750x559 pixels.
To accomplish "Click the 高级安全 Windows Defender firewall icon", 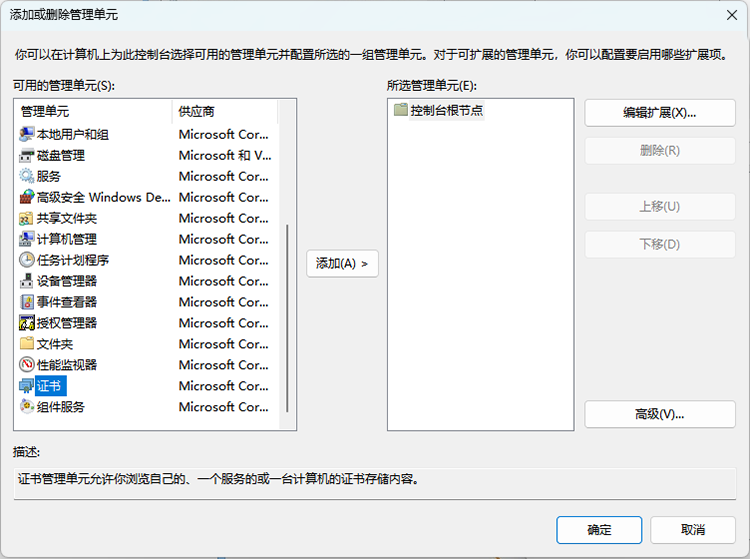I will point(26,197).
